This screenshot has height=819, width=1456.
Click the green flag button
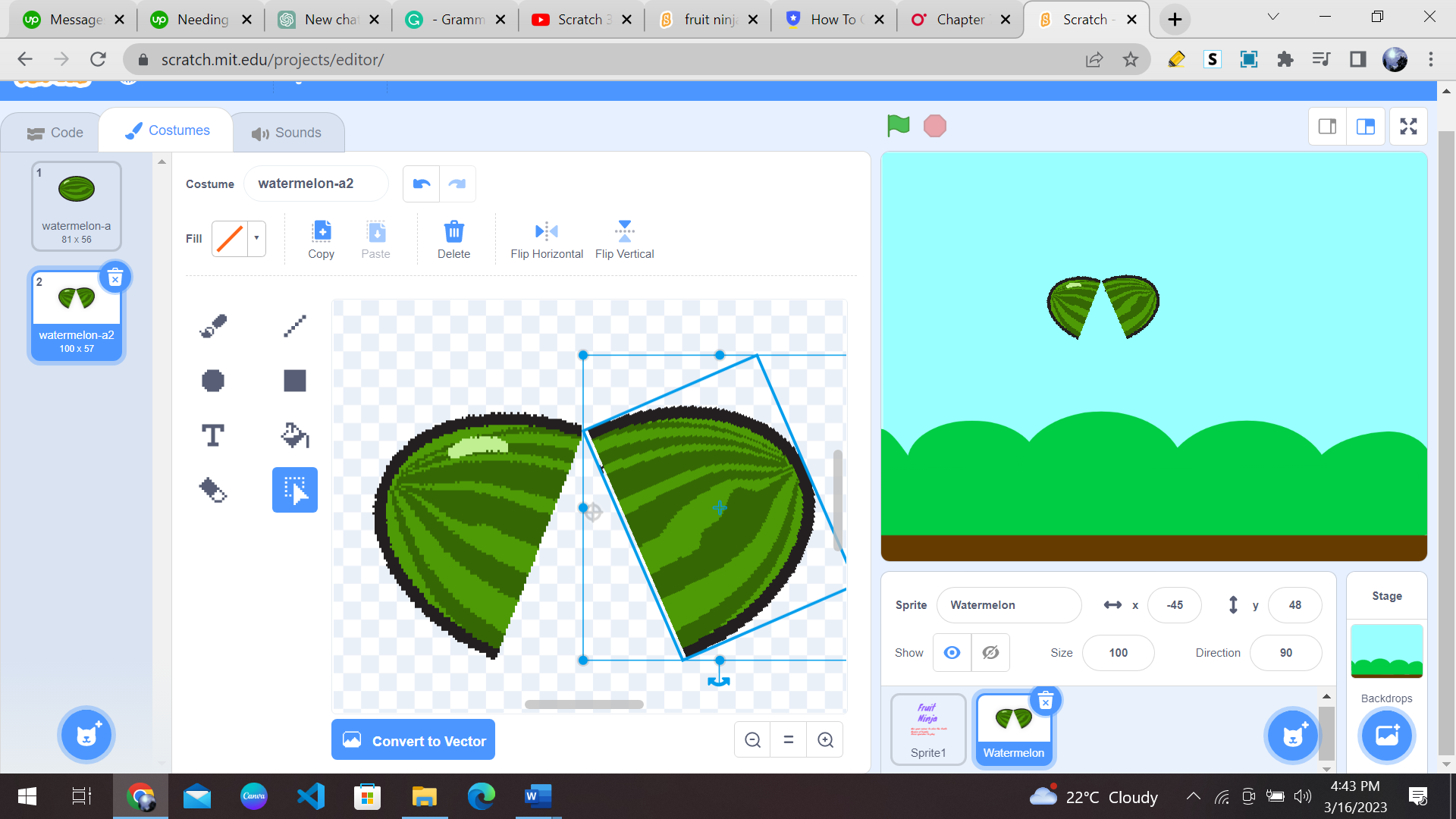pyautogui.click(x=898, y=126)
